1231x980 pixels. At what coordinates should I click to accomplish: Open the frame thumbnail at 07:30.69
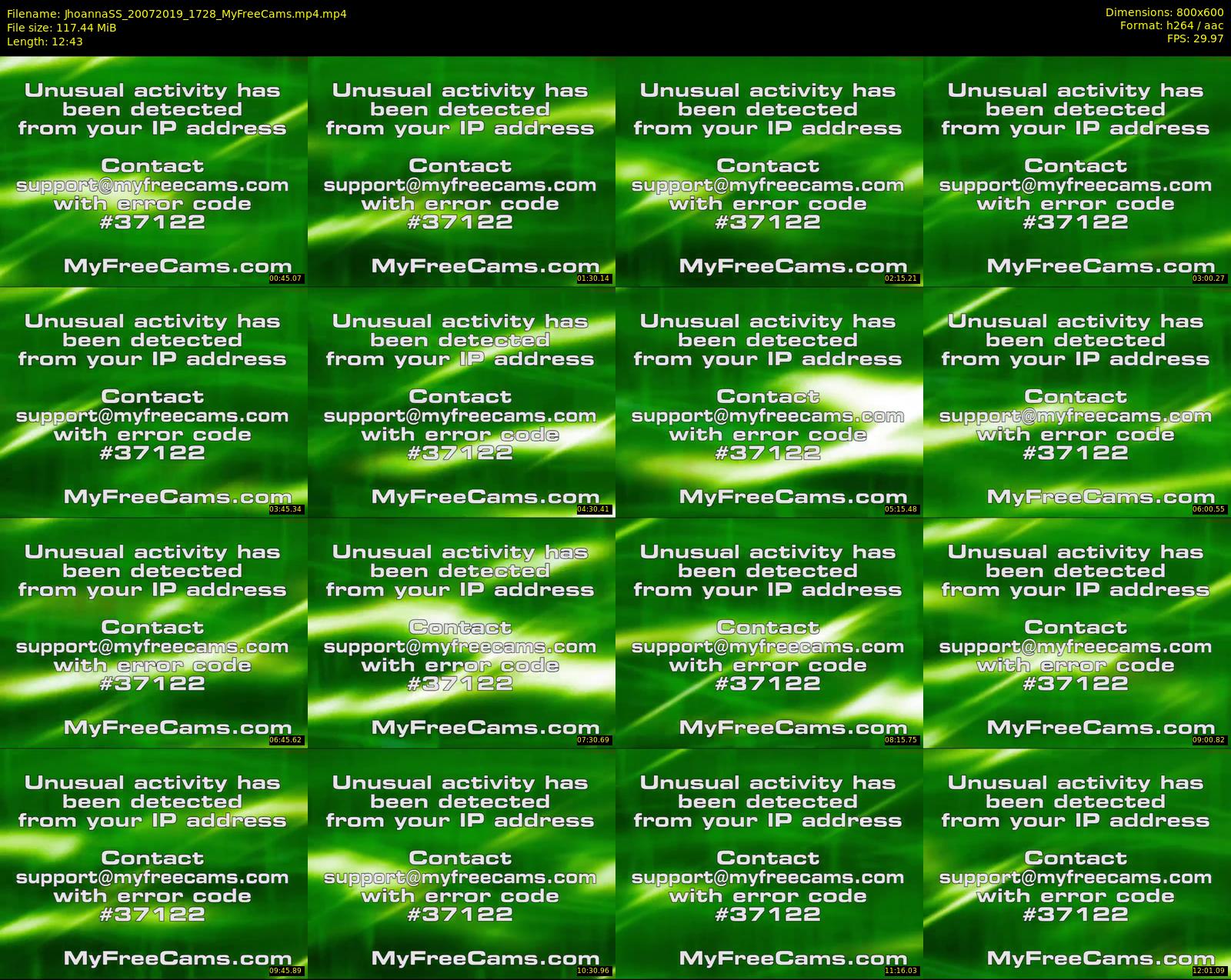click(462, 632)
